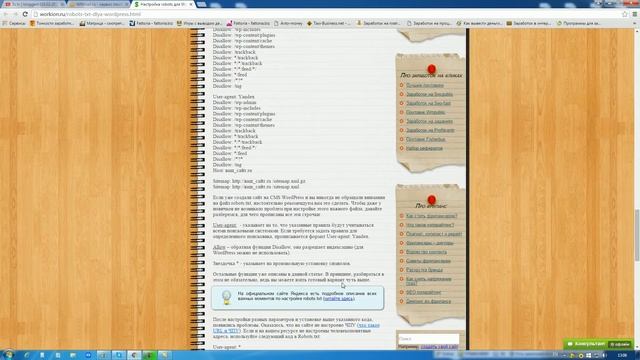The height and width of the screenshot is (360, 640).
Task: Click the page's vertical scrollbar thumb
Action: (637, 235)
